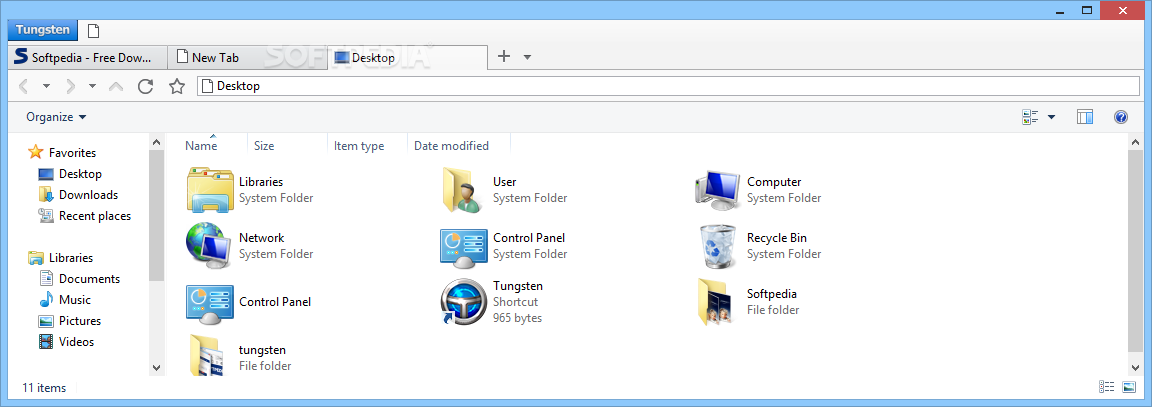Image resolution: width=1152 pixels, height=407 pixels.
Task: Open Videos library in navigation pane
Action: pyautogui.click(x=66, y=342)
